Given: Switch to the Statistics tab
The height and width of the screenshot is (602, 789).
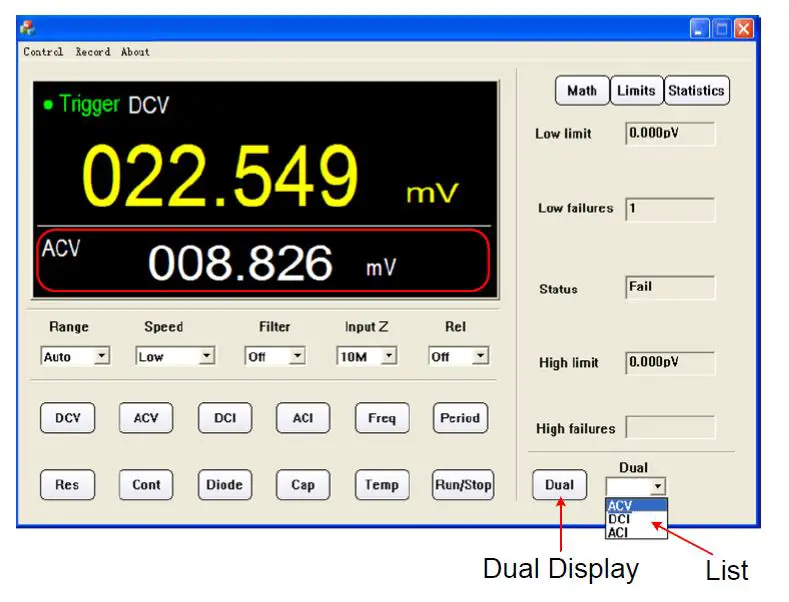Looking at the screenshot, I should tap(696, 91).
